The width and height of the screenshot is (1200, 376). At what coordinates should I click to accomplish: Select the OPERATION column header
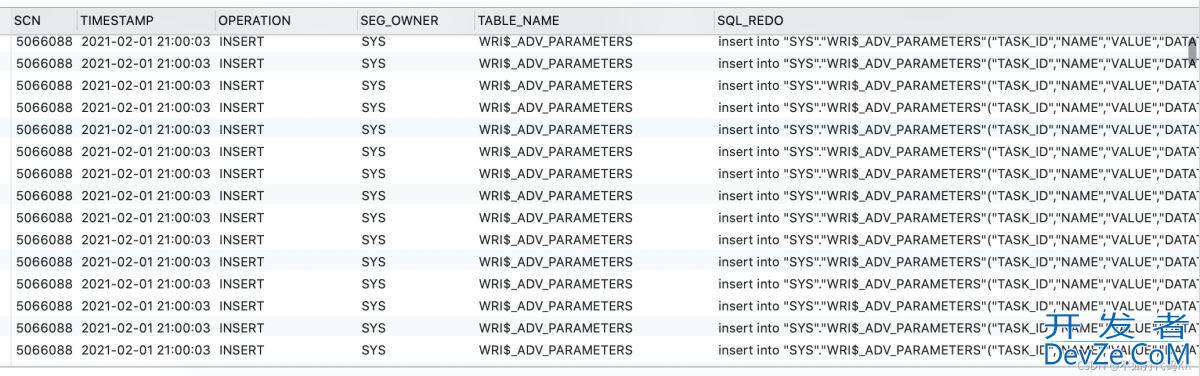pyautogui.click(x=285, y=20)
